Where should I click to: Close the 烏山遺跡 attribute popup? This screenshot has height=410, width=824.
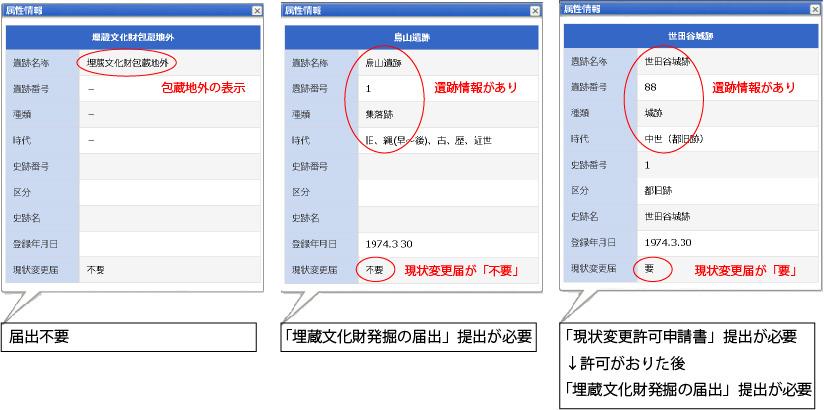point(535,11)
